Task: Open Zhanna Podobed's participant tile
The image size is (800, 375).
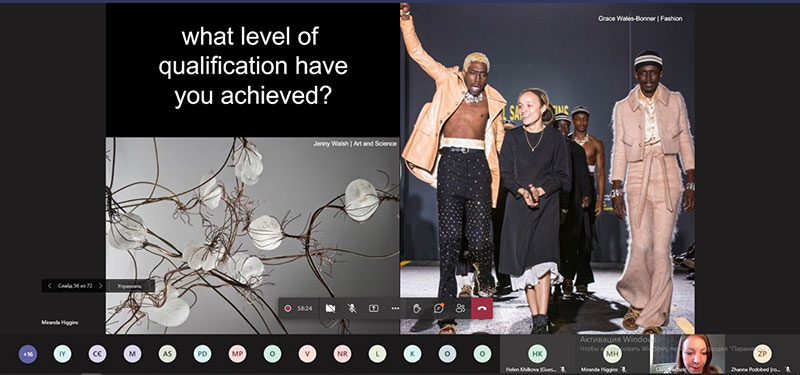Action: (762, 354)
